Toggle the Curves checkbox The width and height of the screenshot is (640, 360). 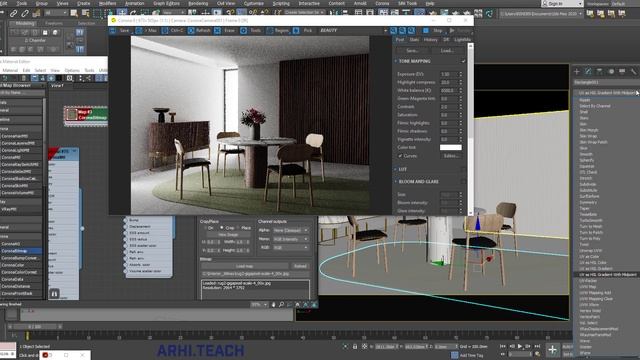400,156
